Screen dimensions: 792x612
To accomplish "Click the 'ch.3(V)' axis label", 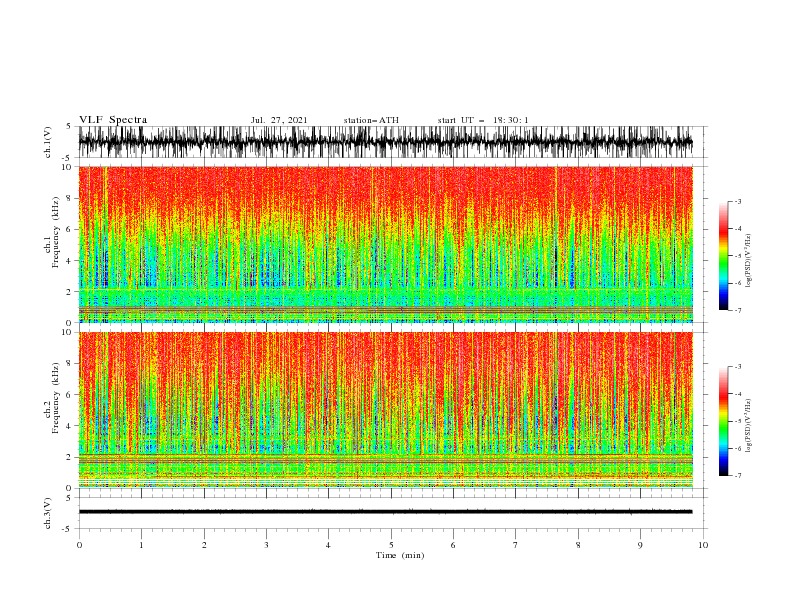I will click(x=48, y=513).
